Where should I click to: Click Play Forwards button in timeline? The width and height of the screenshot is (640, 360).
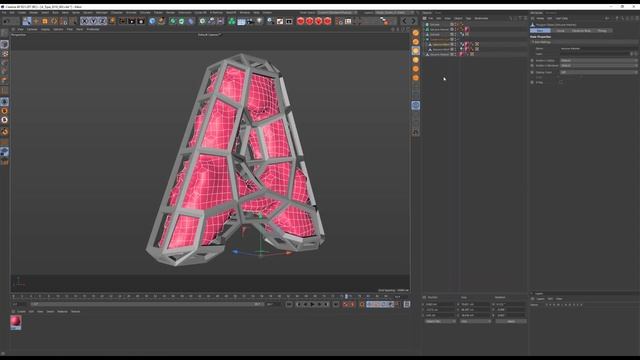tap(312, 304)
